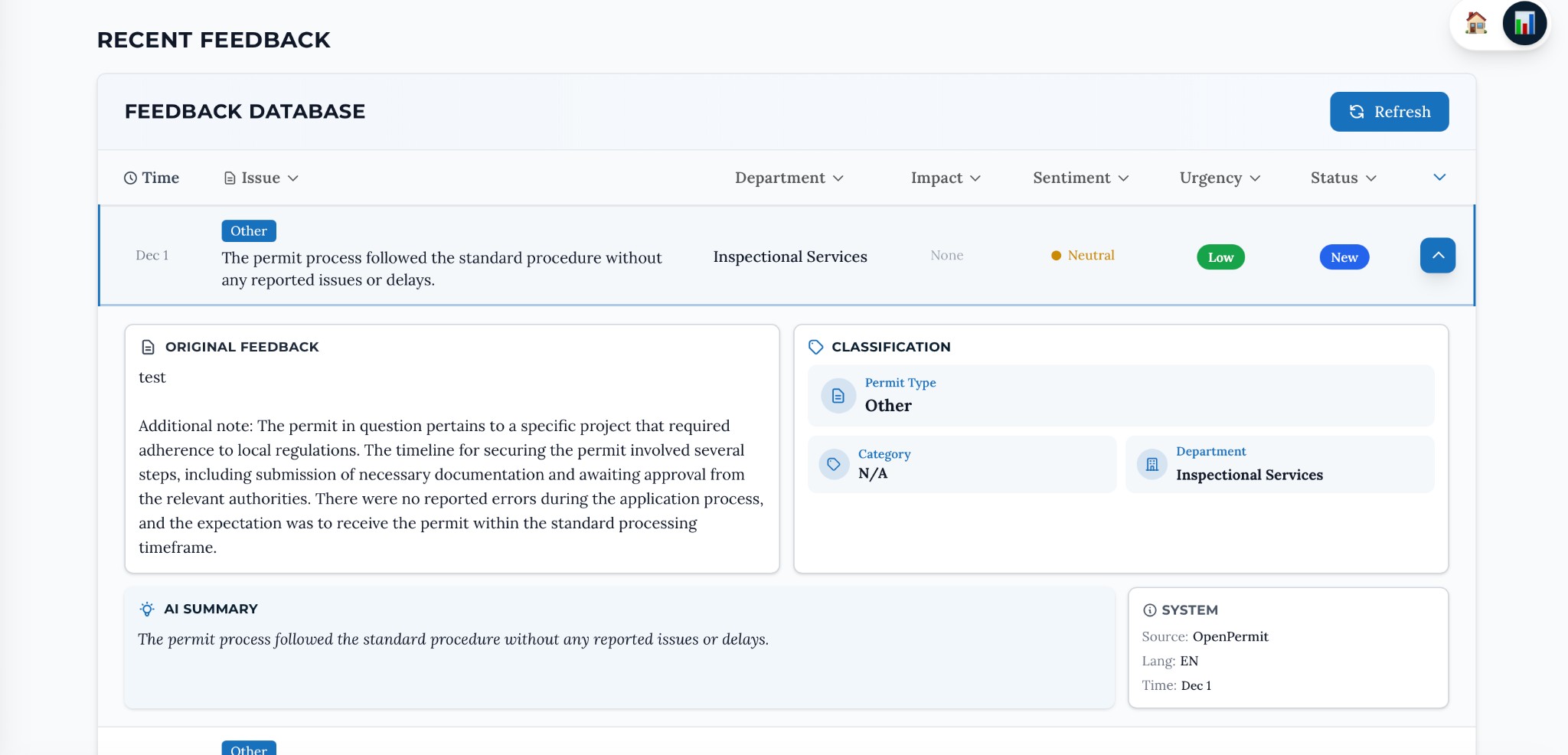Click the home emoji icon in top-right corner
This screenshot has width=1568, height=755.
pyautogui.click(x=1477, y=24)
